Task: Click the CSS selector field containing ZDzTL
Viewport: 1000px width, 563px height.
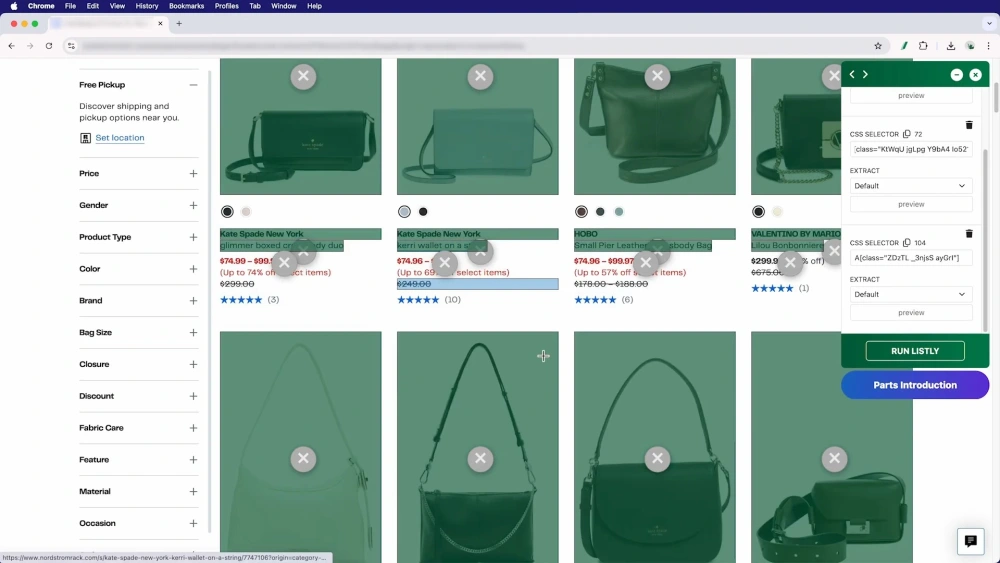Action: [x=911, y=258]
